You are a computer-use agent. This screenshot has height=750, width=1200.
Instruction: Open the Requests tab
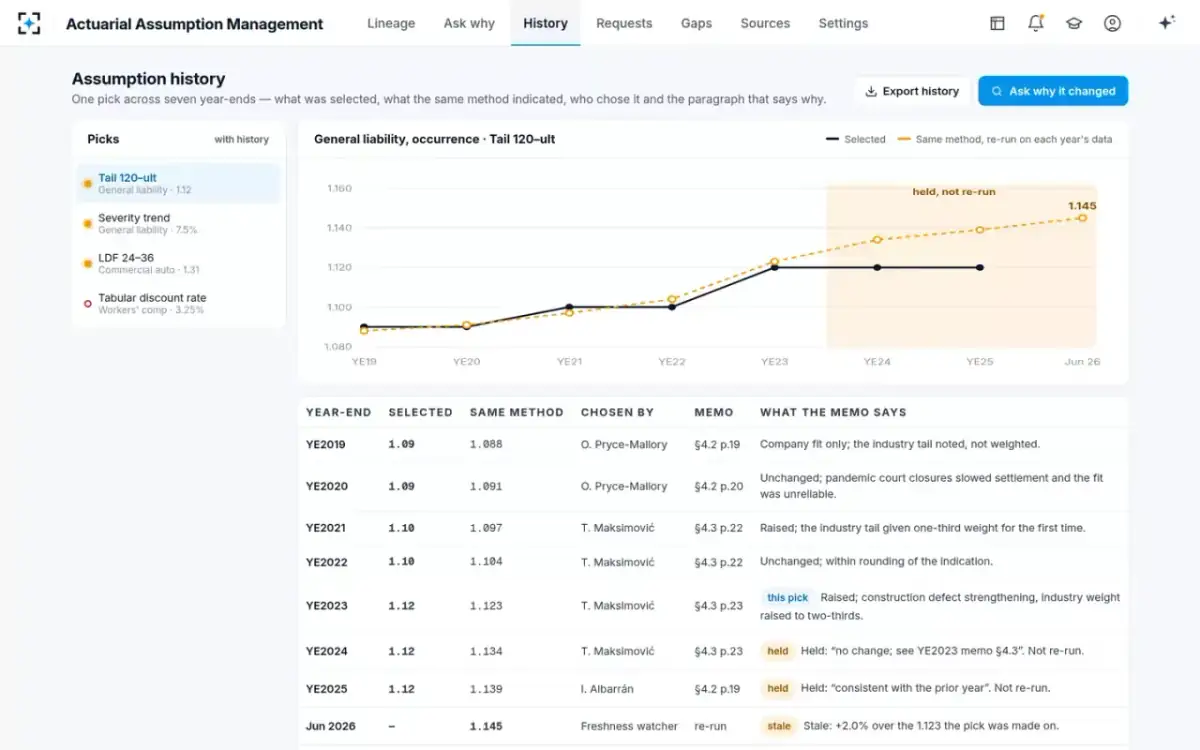(x=624, y=23)
